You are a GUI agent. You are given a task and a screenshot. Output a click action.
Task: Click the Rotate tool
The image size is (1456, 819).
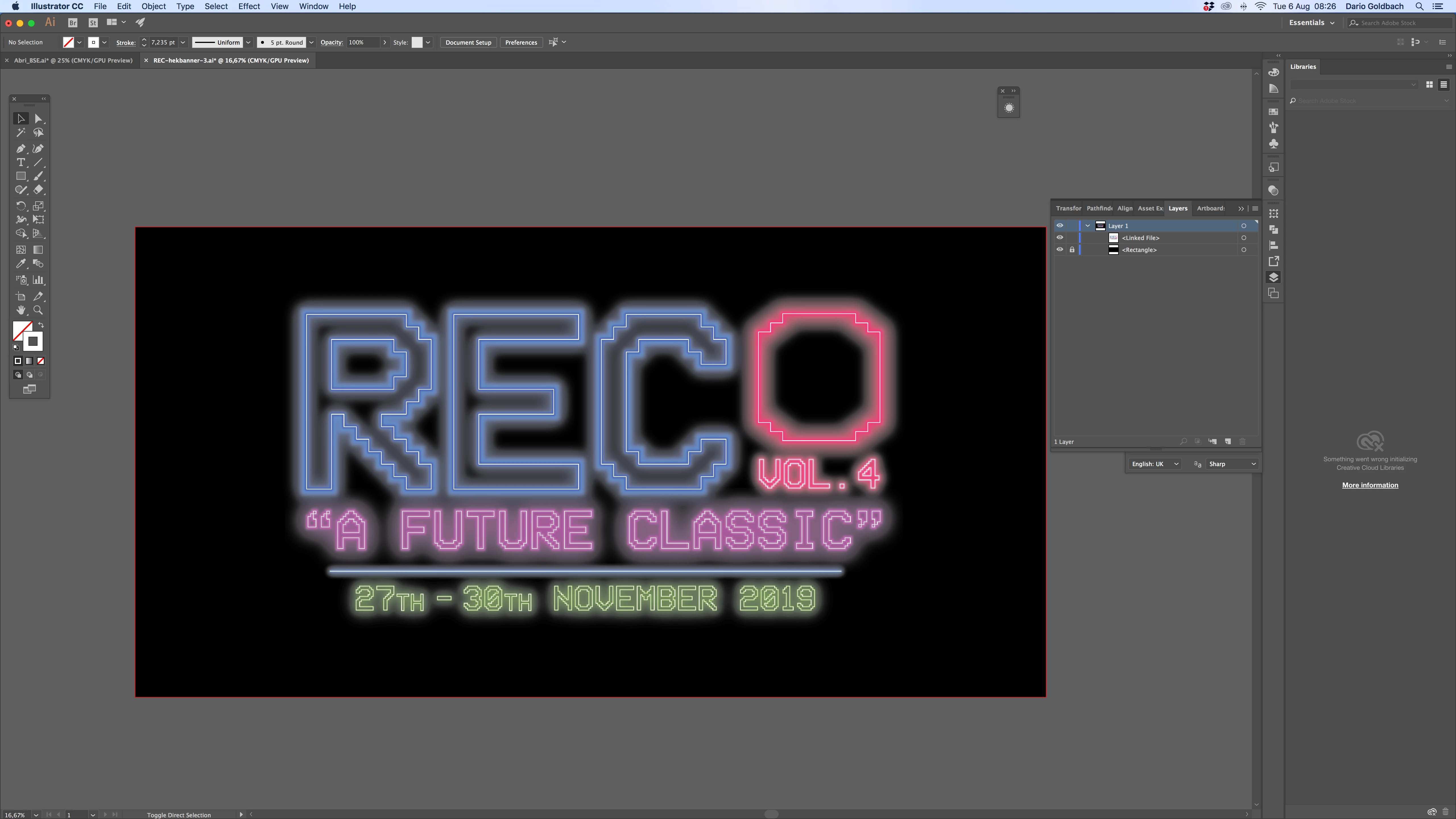click(21, 206)
